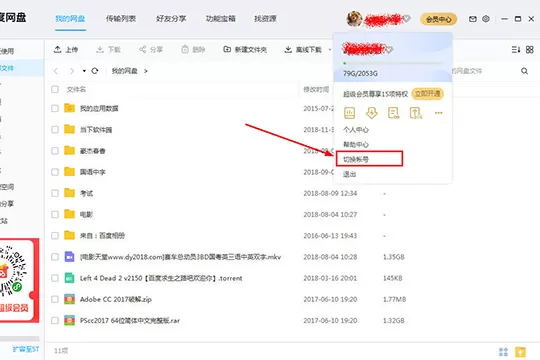
Task: Open 帮助中心 from the account menu
Action: coord(356,144)
